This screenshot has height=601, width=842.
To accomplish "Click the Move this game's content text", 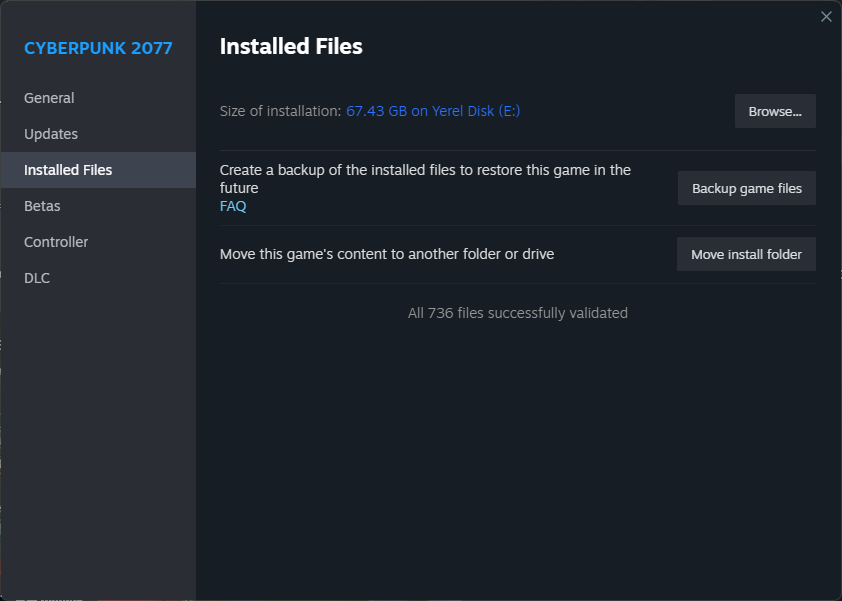I will [x=387, y=254].
